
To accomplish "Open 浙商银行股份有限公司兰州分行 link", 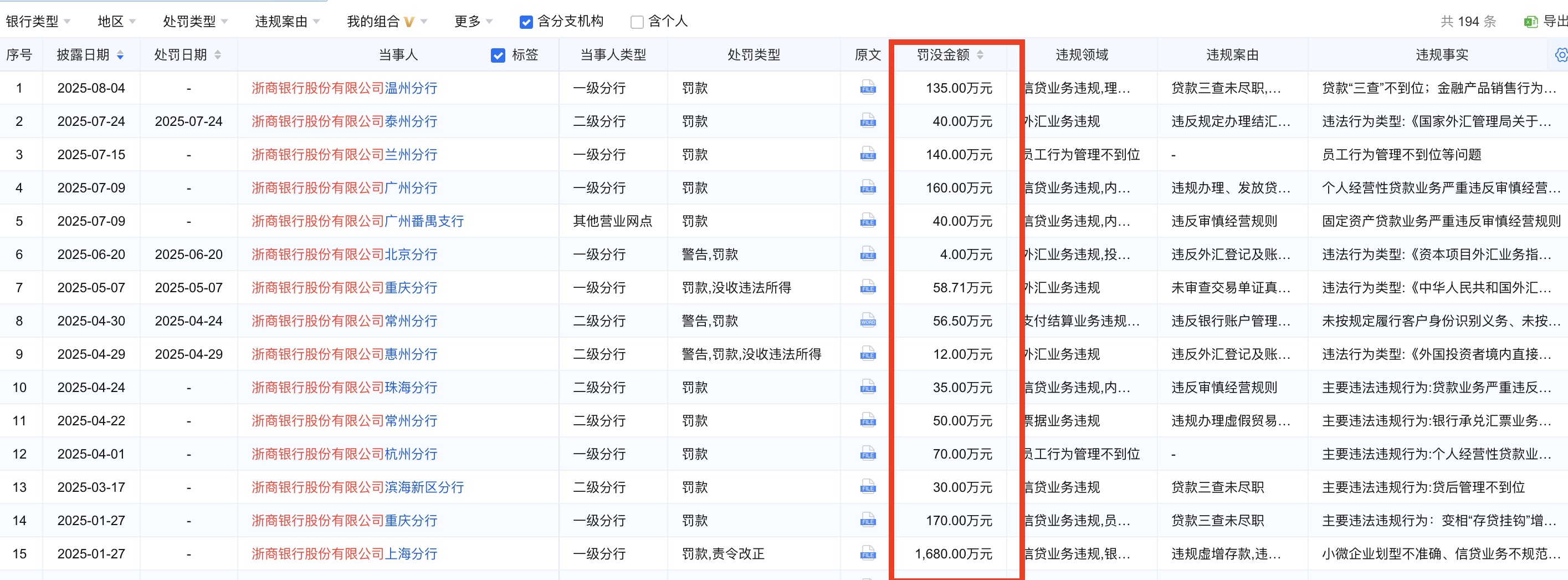I will [x=345, y=154].
